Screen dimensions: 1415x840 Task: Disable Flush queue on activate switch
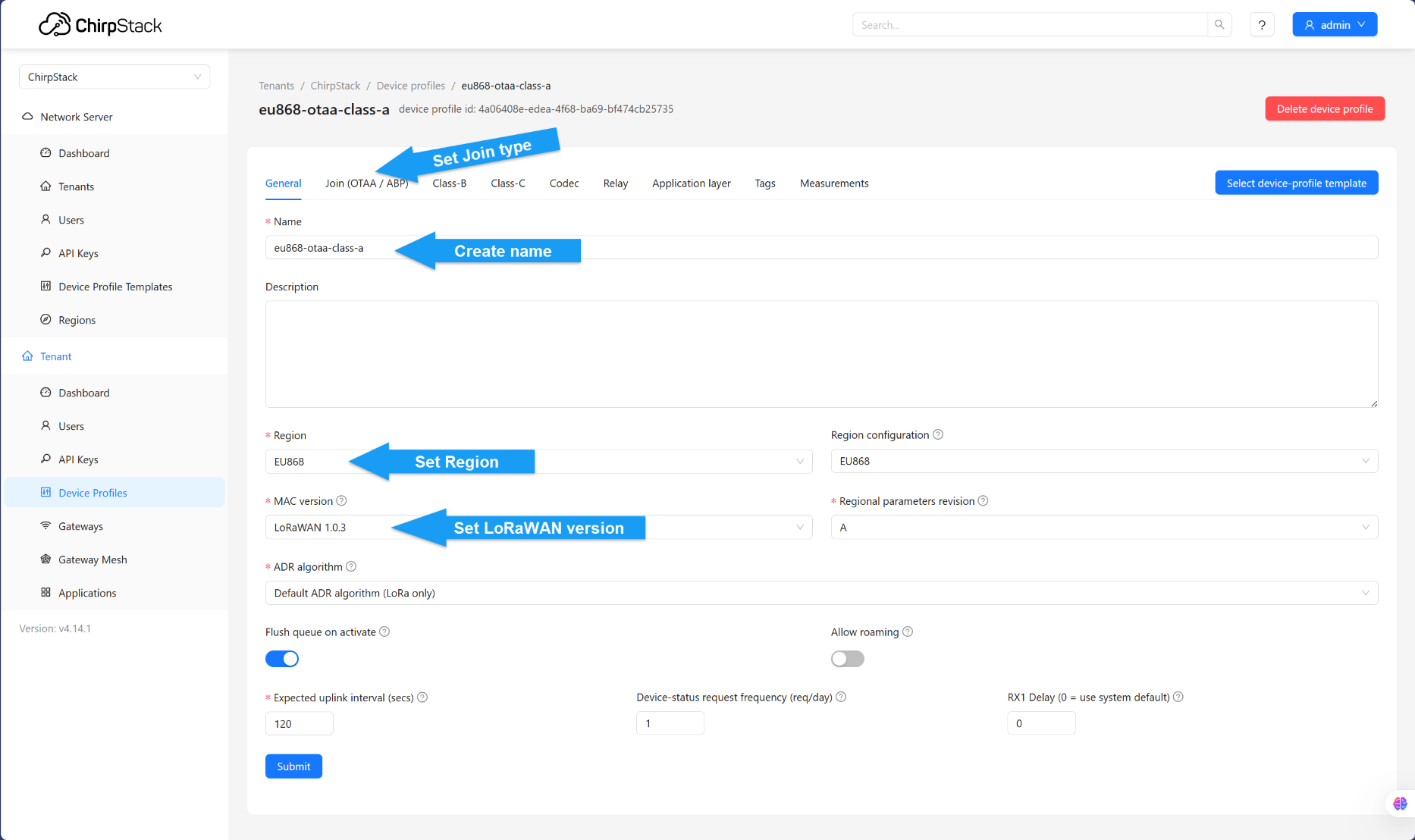click(x=282, y=659)
